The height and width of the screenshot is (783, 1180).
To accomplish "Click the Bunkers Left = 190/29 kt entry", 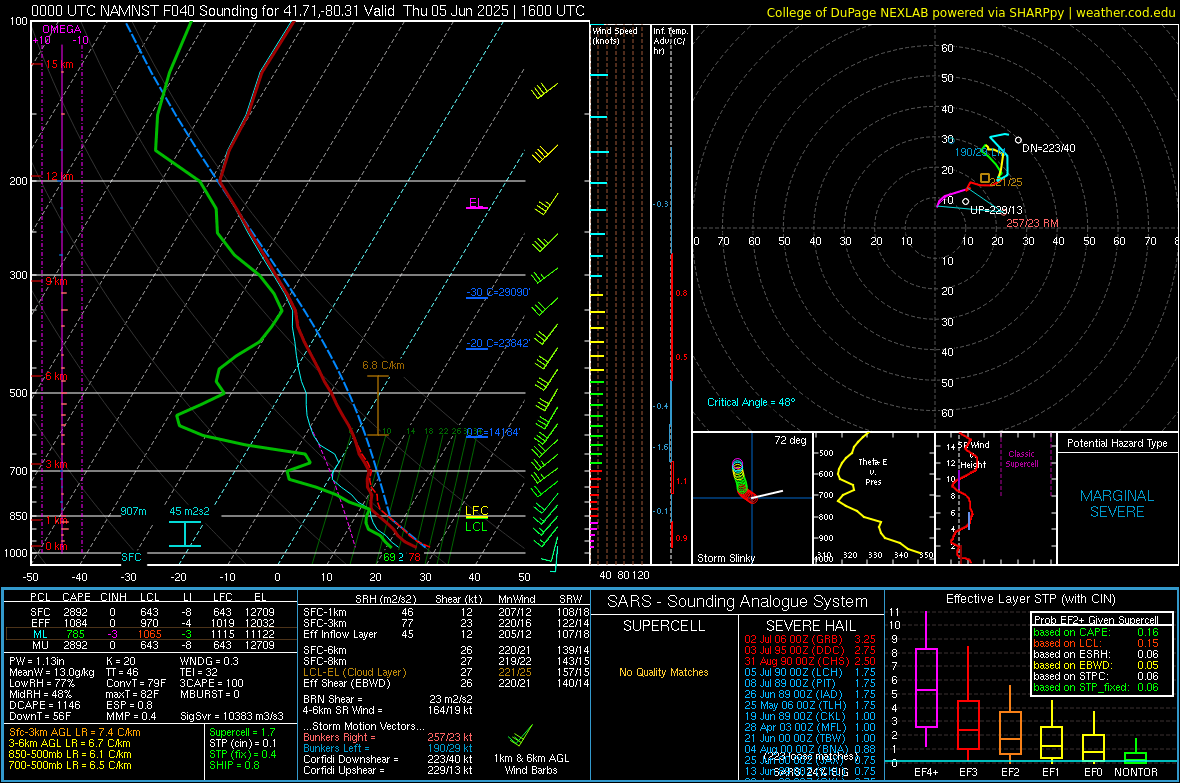I will tap(388, 748).
